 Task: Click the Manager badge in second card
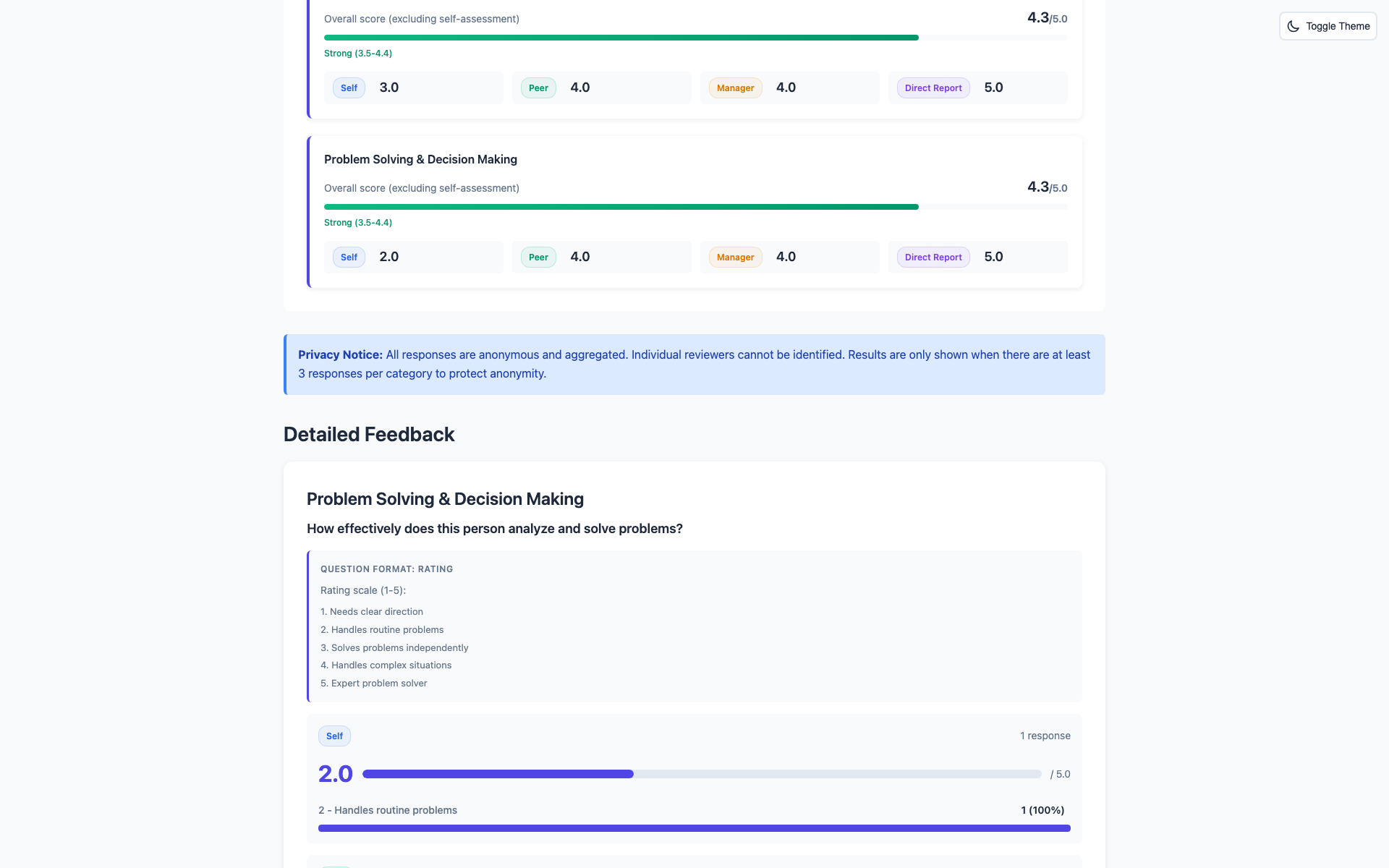click(735, 257)
